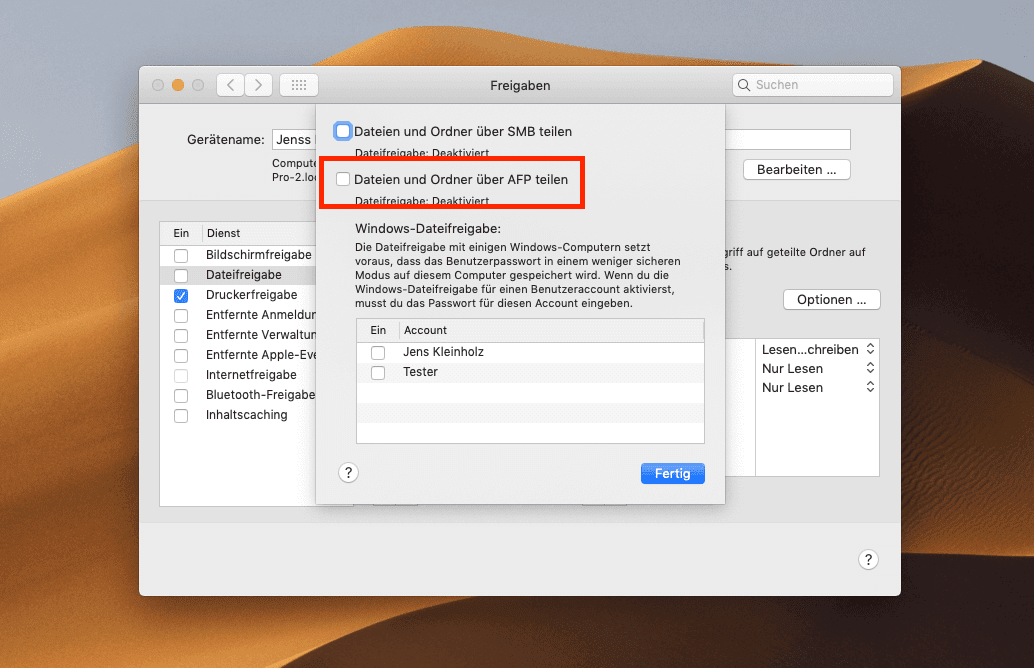1034x668 pixels.
Task: Select Inhaltscaching in the services list
Action: coord(246,415)
